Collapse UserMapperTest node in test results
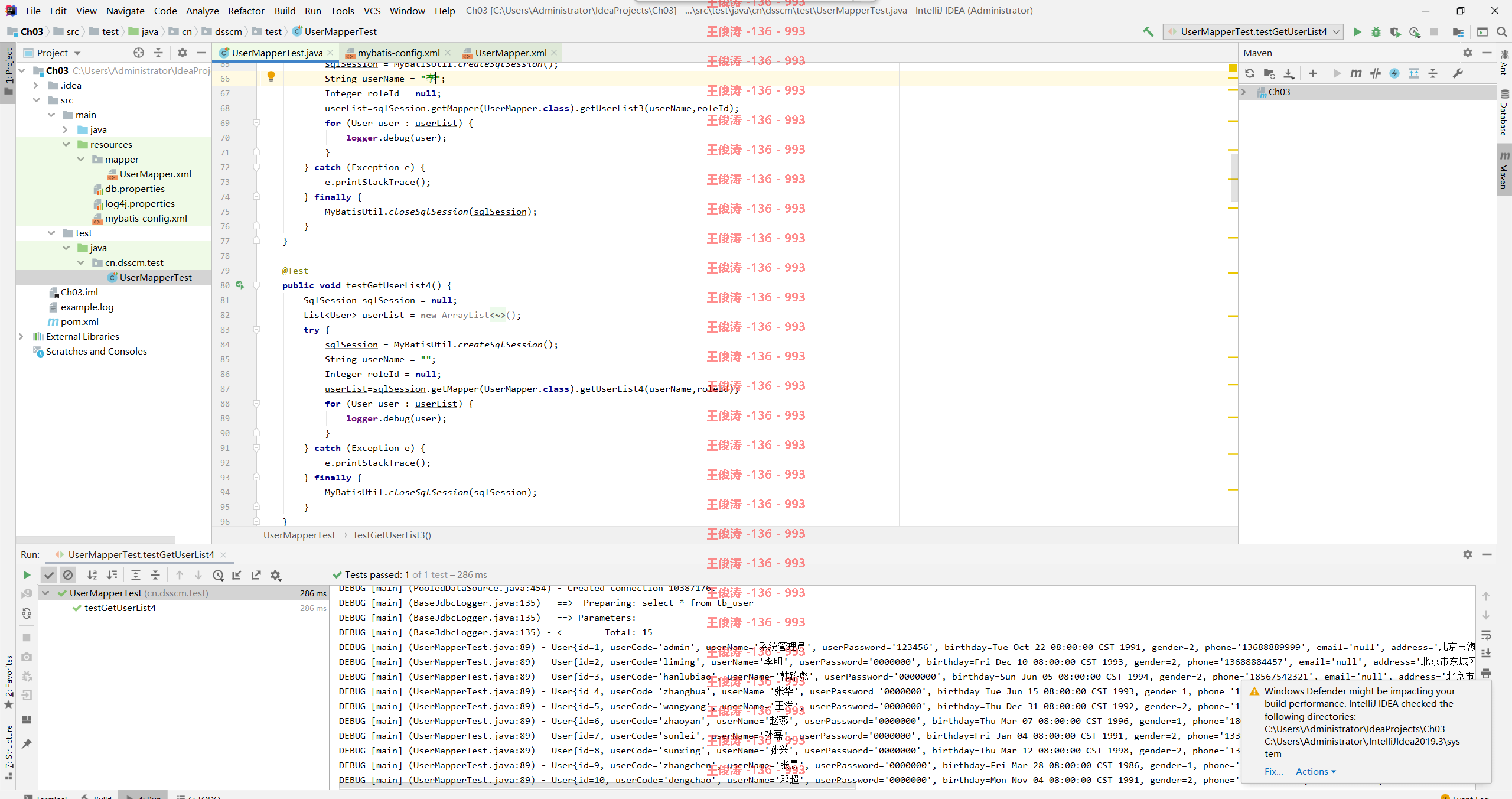Image resolution: width=1512 pixels, height=799 pixels. [46, 593]
